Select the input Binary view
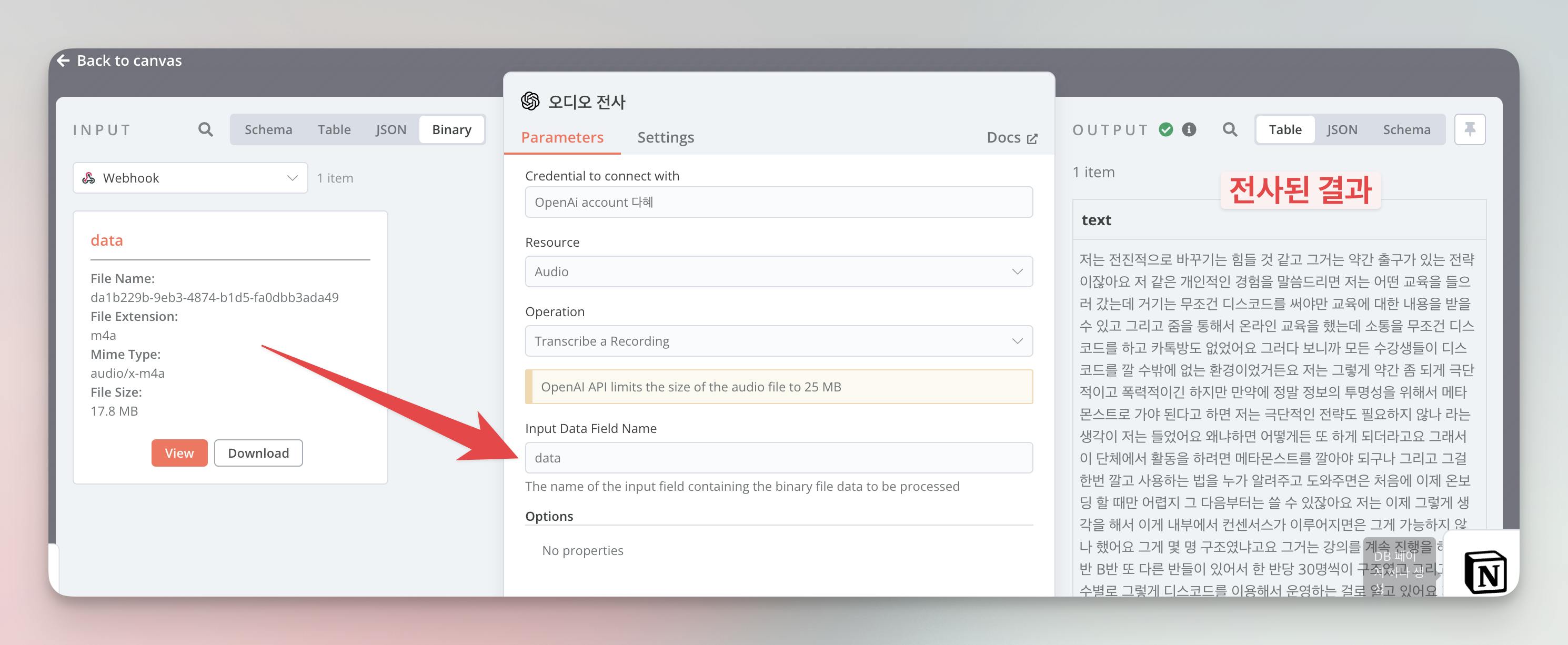 tap(451, 129)
